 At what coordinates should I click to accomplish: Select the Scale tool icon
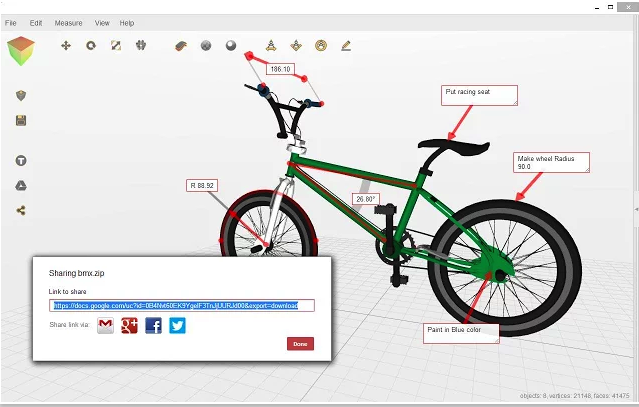(116, 46)
